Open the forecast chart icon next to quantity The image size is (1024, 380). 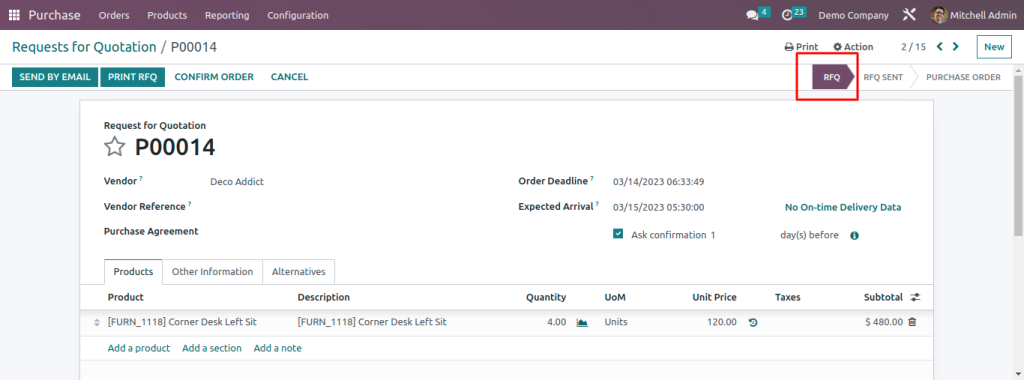582,322
